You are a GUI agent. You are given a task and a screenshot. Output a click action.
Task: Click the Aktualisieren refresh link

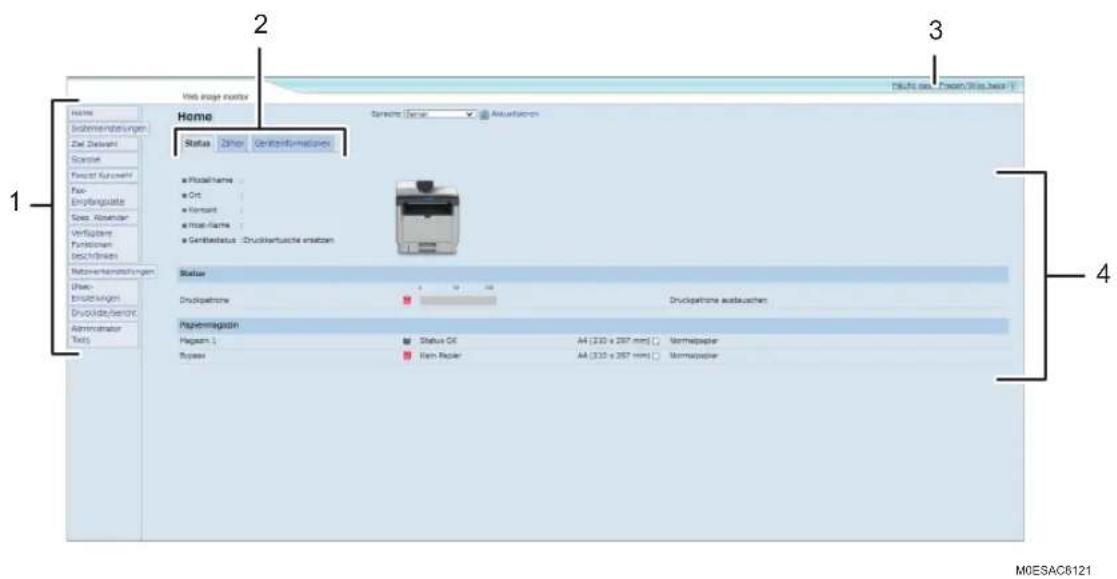click(x=515, y=114)
